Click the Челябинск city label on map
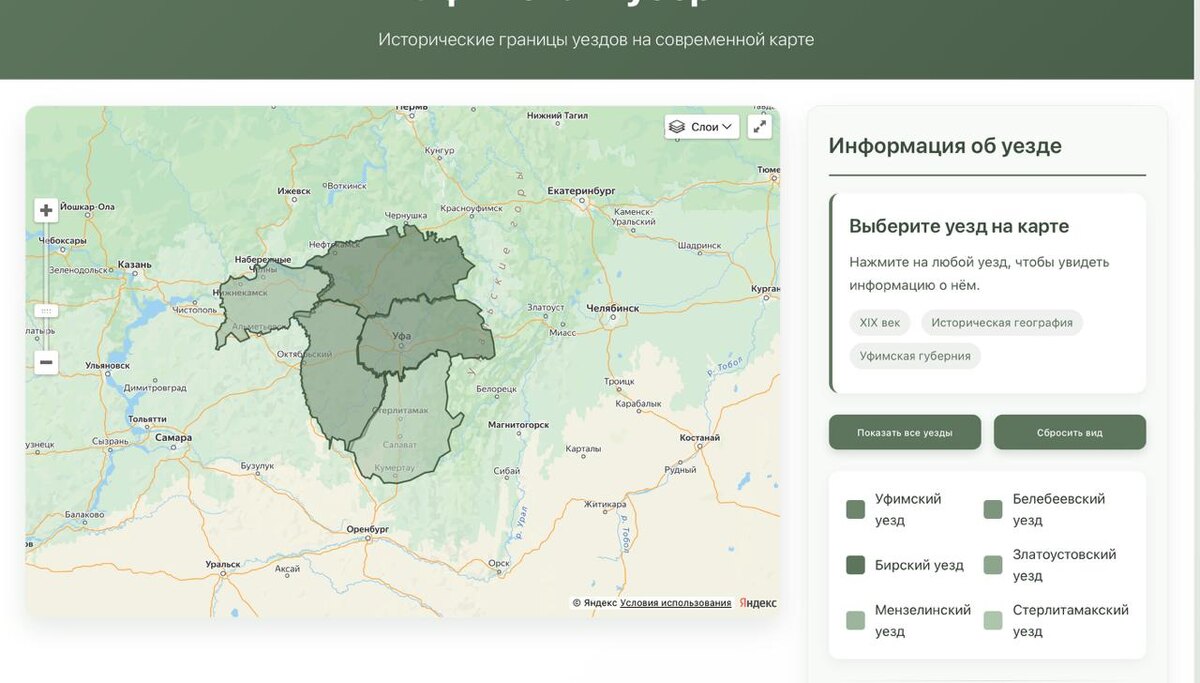1200x683 pixels. [612, 308]
